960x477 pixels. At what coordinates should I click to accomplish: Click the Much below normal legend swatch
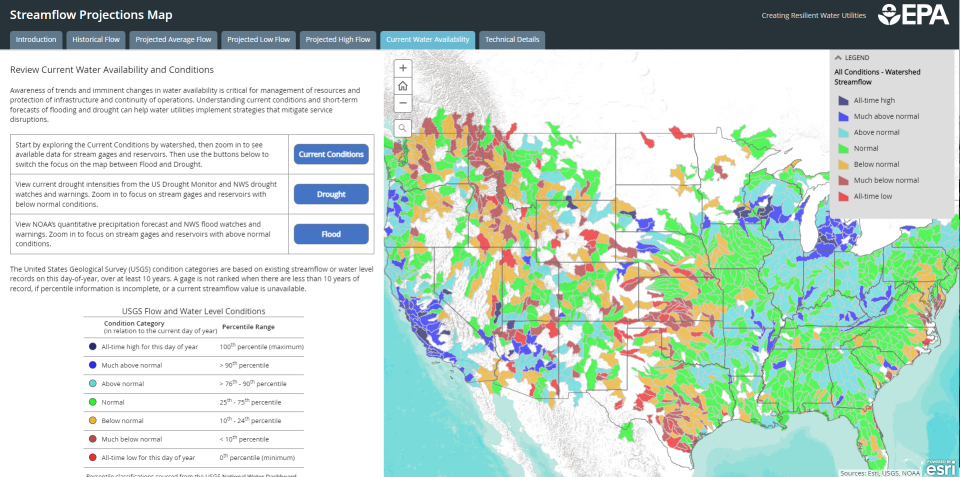click(843, 180)
